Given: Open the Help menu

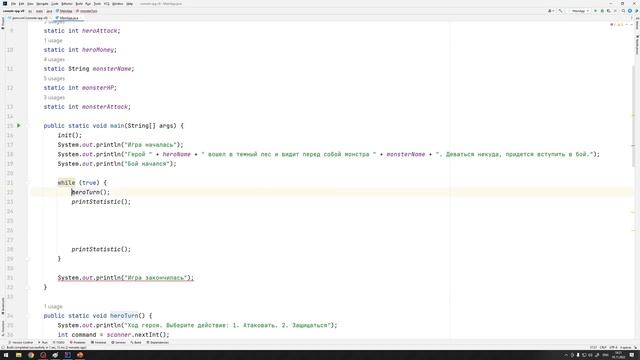Looking at the screenshot, I should [x=129, y=4].
